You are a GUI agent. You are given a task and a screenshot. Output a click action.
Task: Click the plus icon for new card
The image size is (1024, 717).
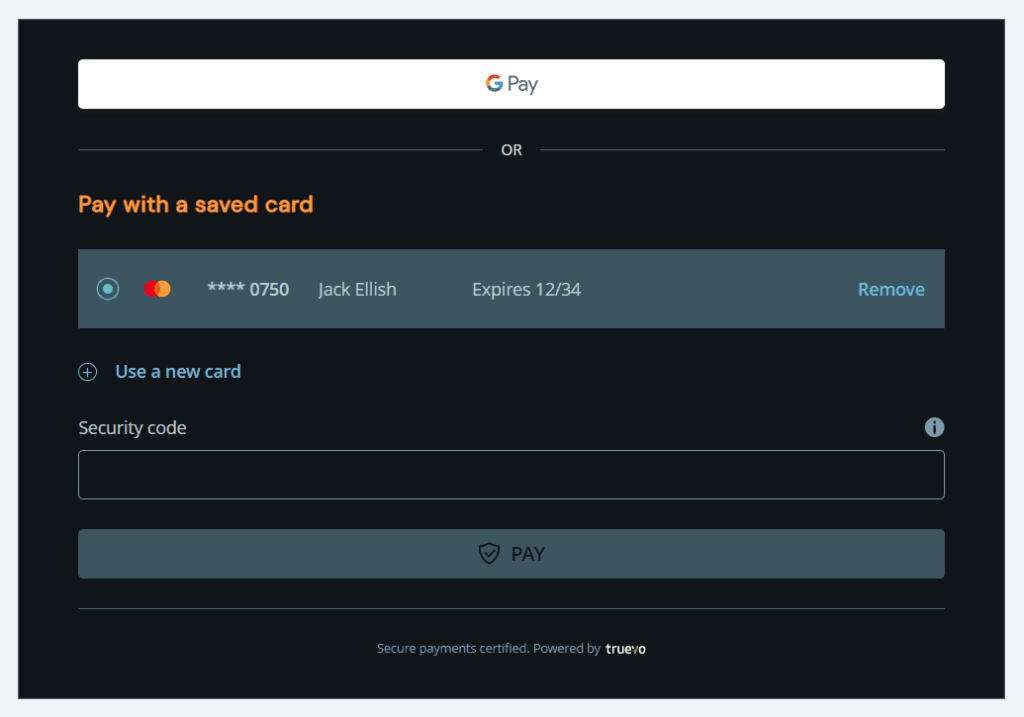88,372
